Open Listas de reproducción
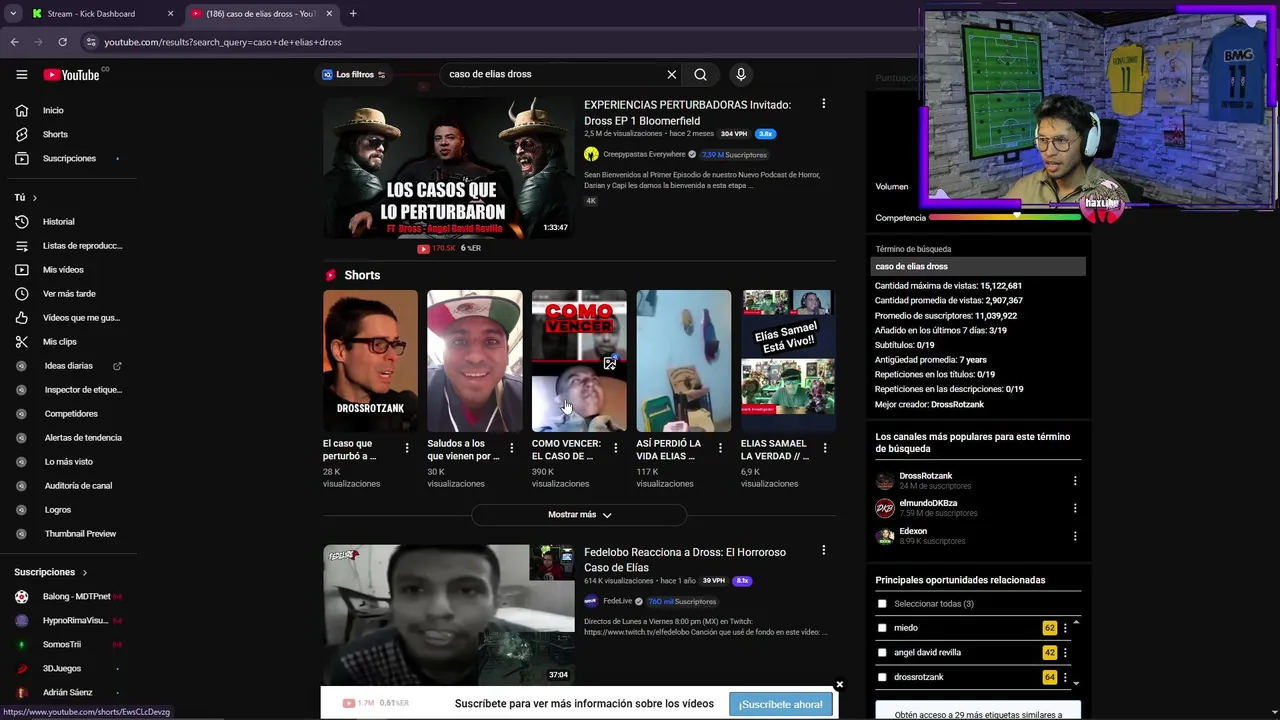 coord(82,245)
